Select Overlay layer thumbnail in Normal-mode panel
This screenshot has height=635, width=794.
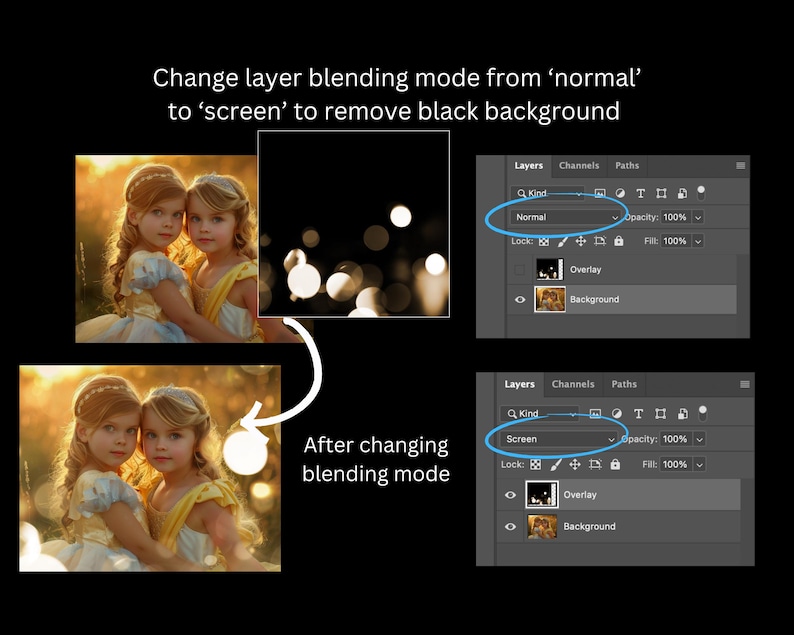click(x=549, y=270)
